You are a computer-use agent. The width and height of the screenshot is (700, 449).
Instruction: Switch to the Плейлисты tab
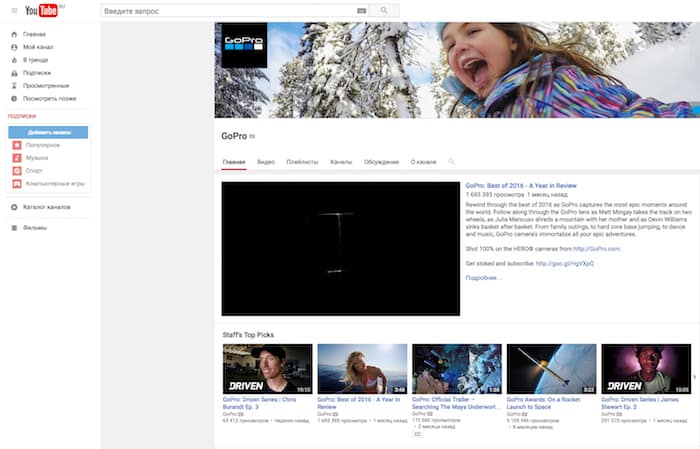coord(302,161)
